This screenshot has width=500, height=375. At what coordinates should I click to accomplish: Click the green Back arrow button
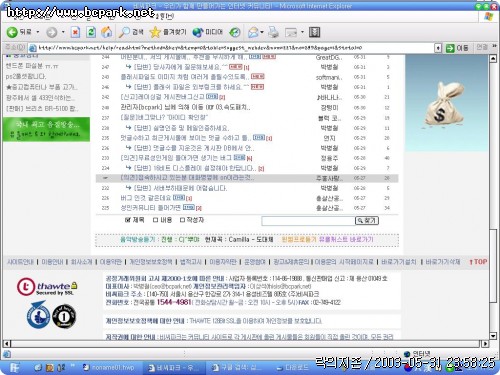coord(12,32)
